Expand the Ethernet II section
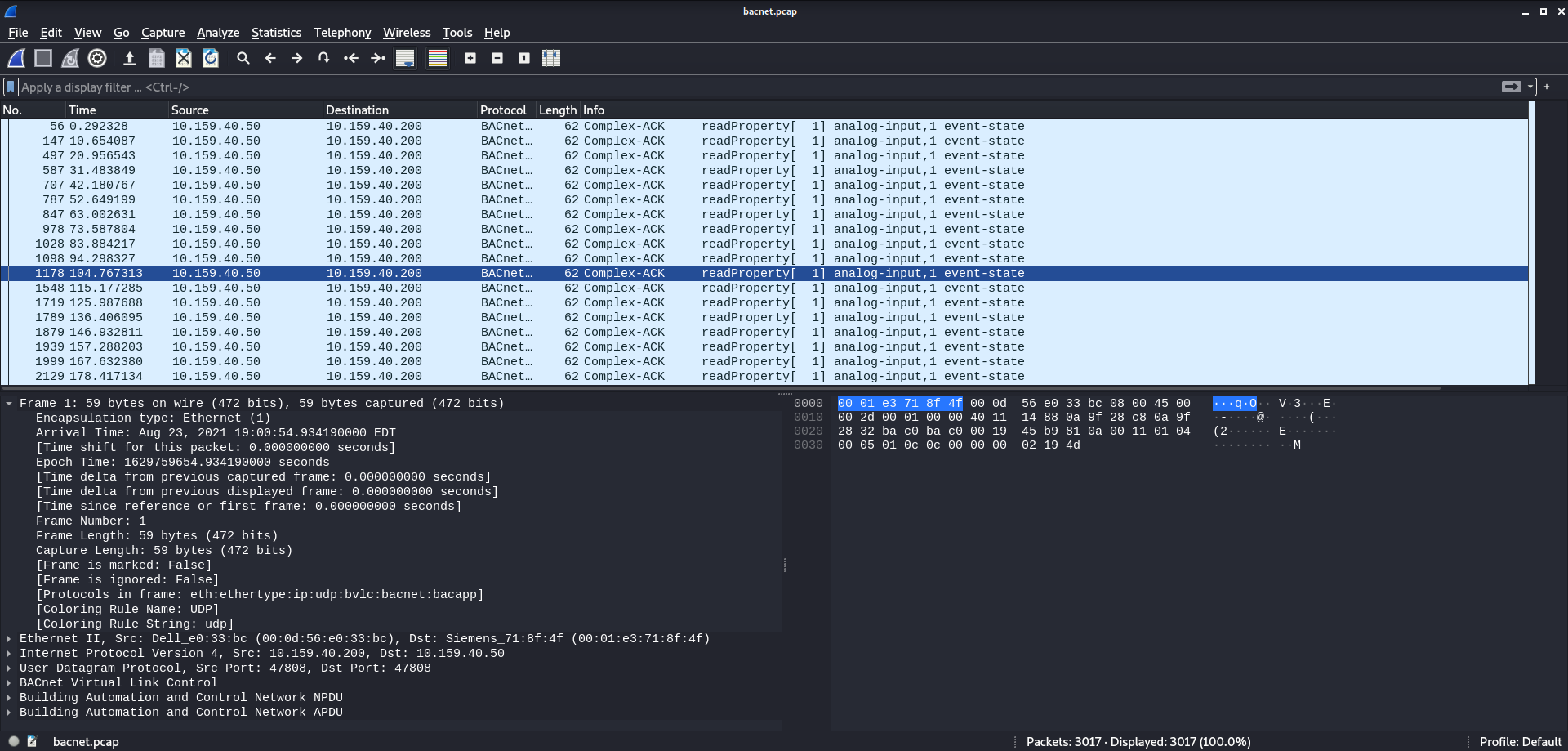This screenshot has height=751, width=1568. tap(9, 638)
